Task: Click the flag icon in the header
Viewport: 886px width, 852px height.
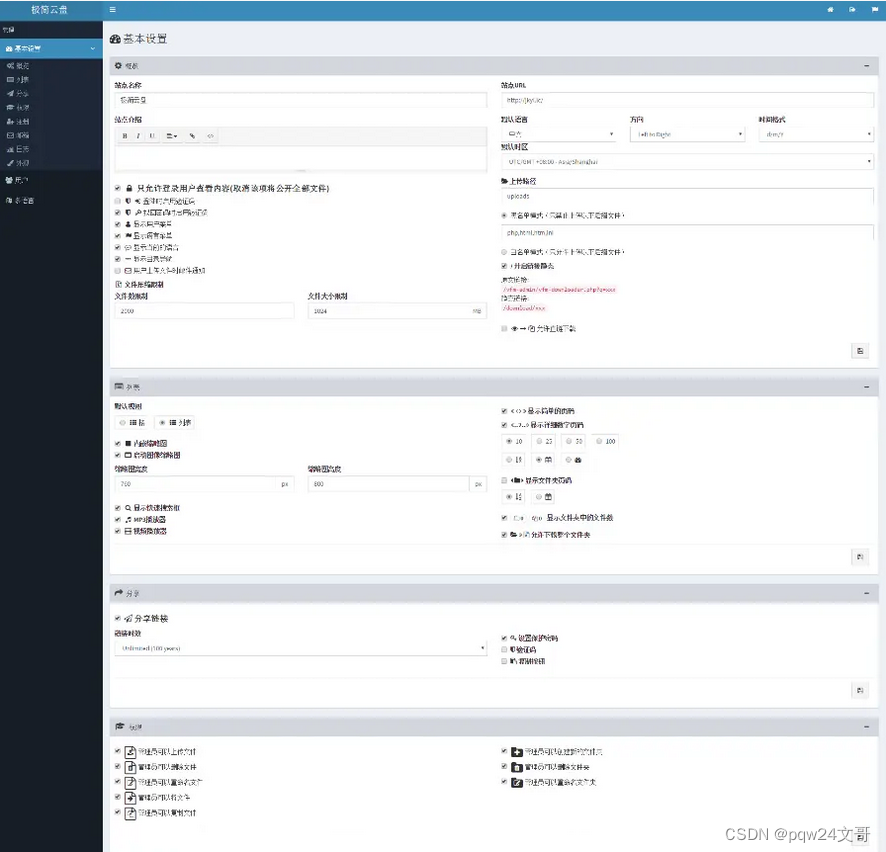Action: click(x=875, y=10)
